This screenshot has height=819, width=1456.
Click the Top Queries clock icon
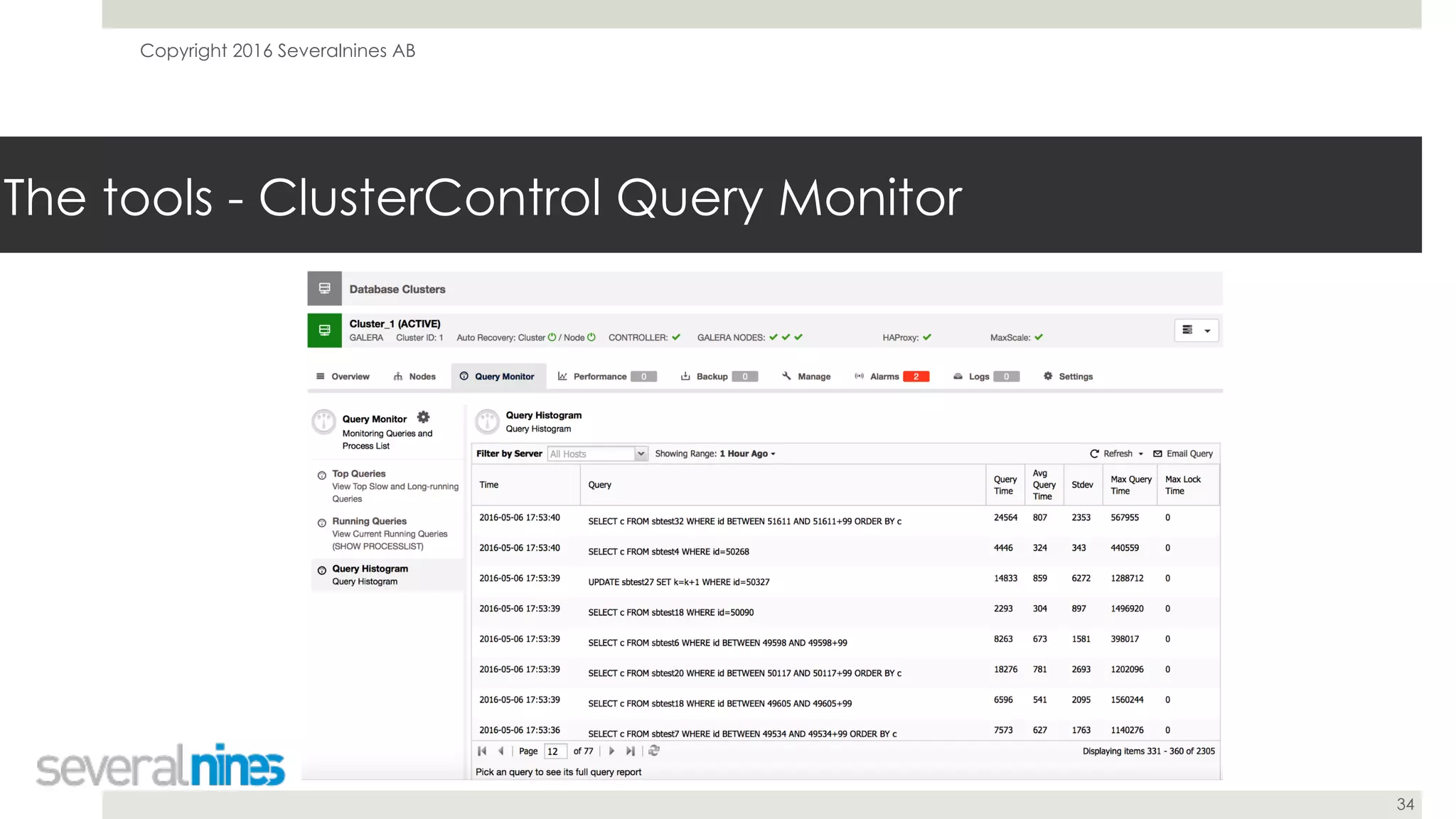tap(322, 475)
